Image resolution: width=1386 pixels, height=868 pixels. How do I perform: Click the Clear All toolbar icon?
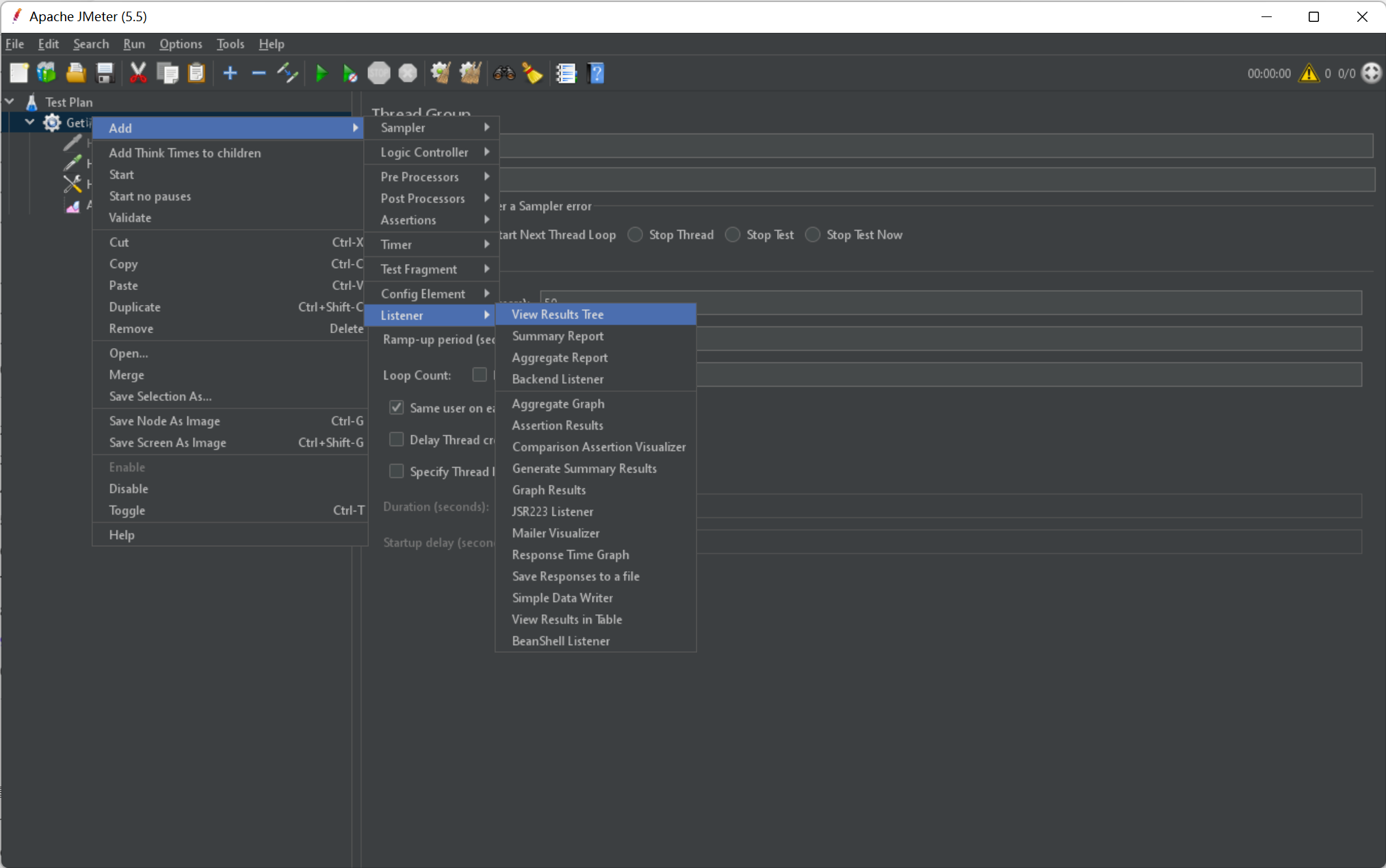[470, 73]
